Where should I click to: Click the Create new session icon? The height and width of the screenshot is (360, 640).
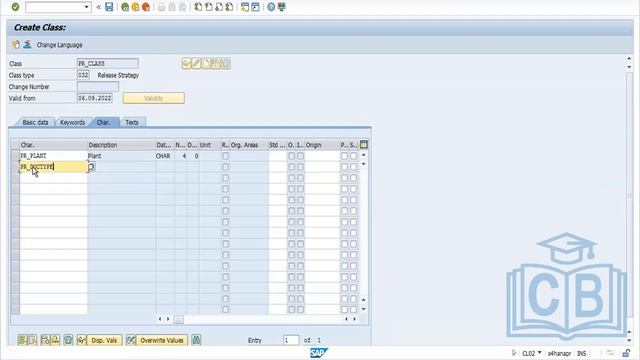coord(245,7)
